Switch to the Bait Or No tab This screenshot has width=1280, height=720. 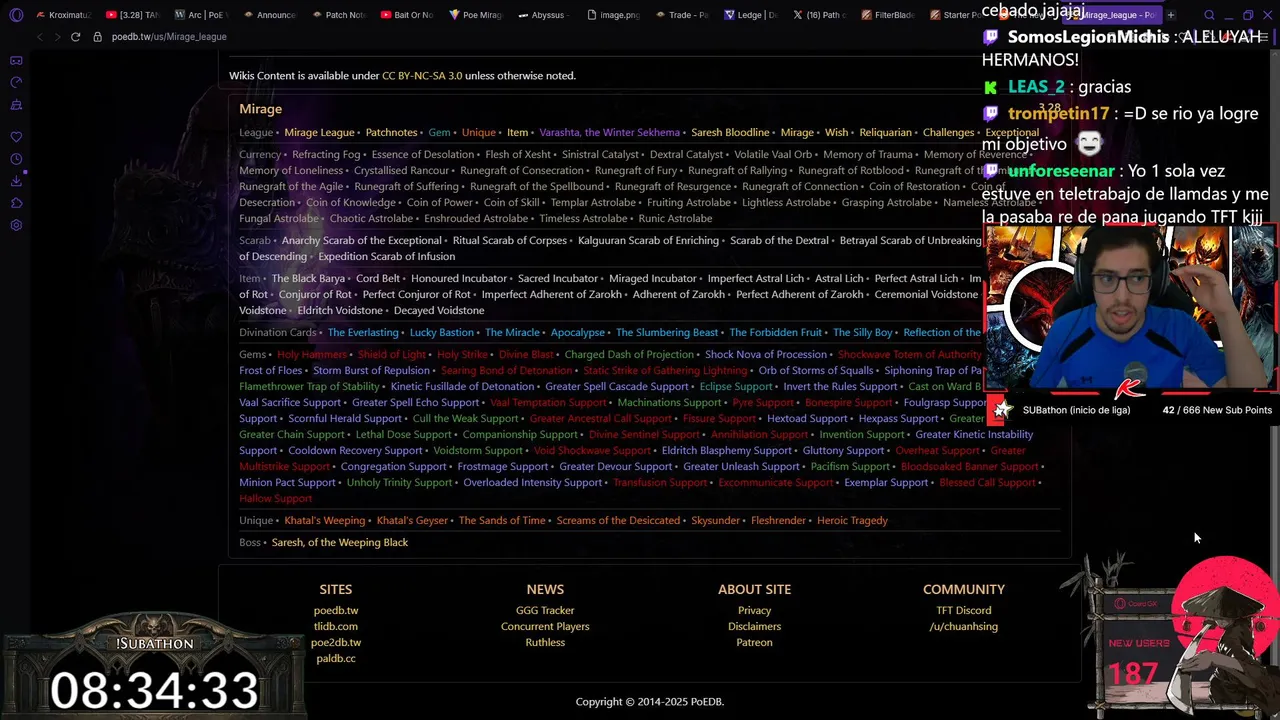[x=407, y=15]
